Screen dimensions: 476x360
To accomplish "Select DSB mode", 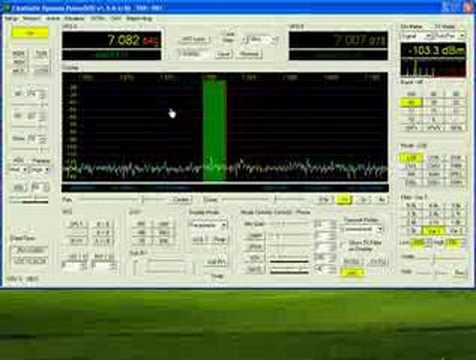I will [x=456, y=157].
